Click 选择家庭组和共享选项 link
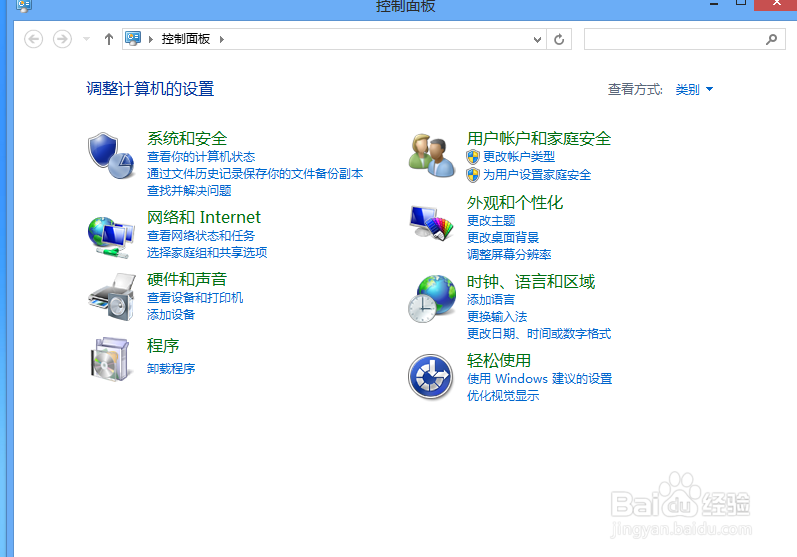The image size is (797, 557). [x=207, y=253]
